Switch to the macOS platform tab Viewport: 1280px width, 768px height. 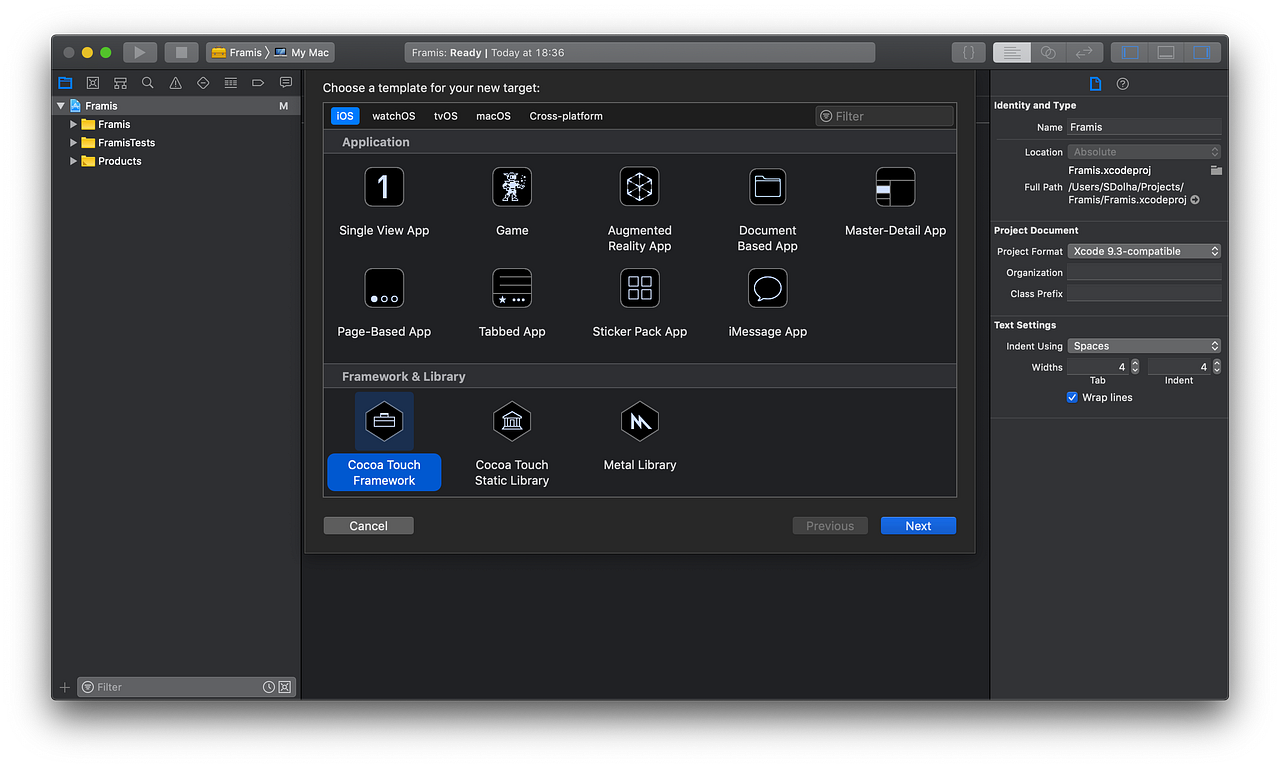(x=493, y=115)
